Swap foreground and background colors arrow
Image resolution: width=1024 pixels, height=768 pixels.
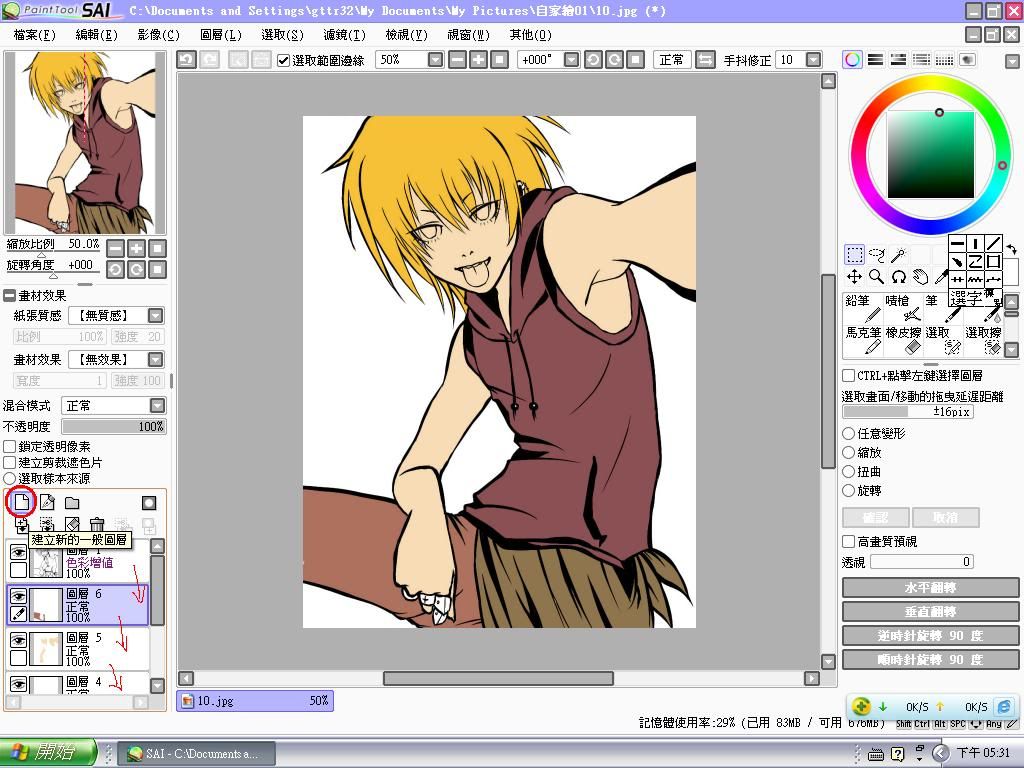pos(1011,249)
